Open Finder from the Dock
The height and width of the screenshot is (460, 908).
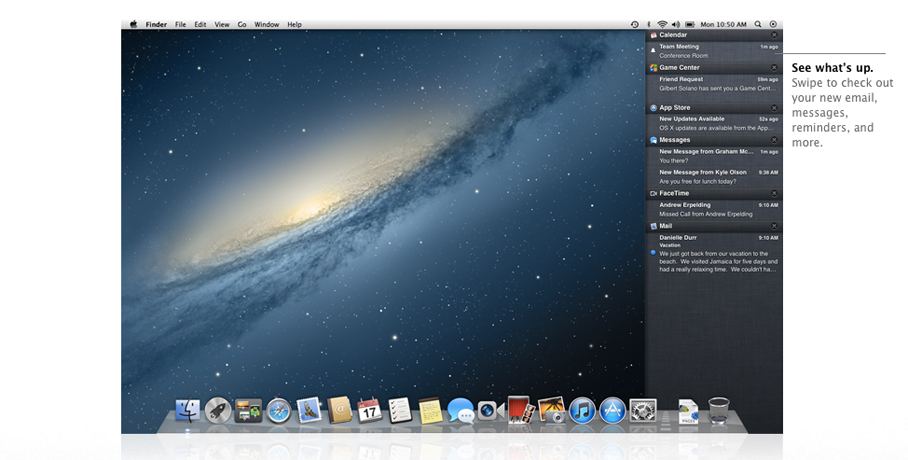188,411
